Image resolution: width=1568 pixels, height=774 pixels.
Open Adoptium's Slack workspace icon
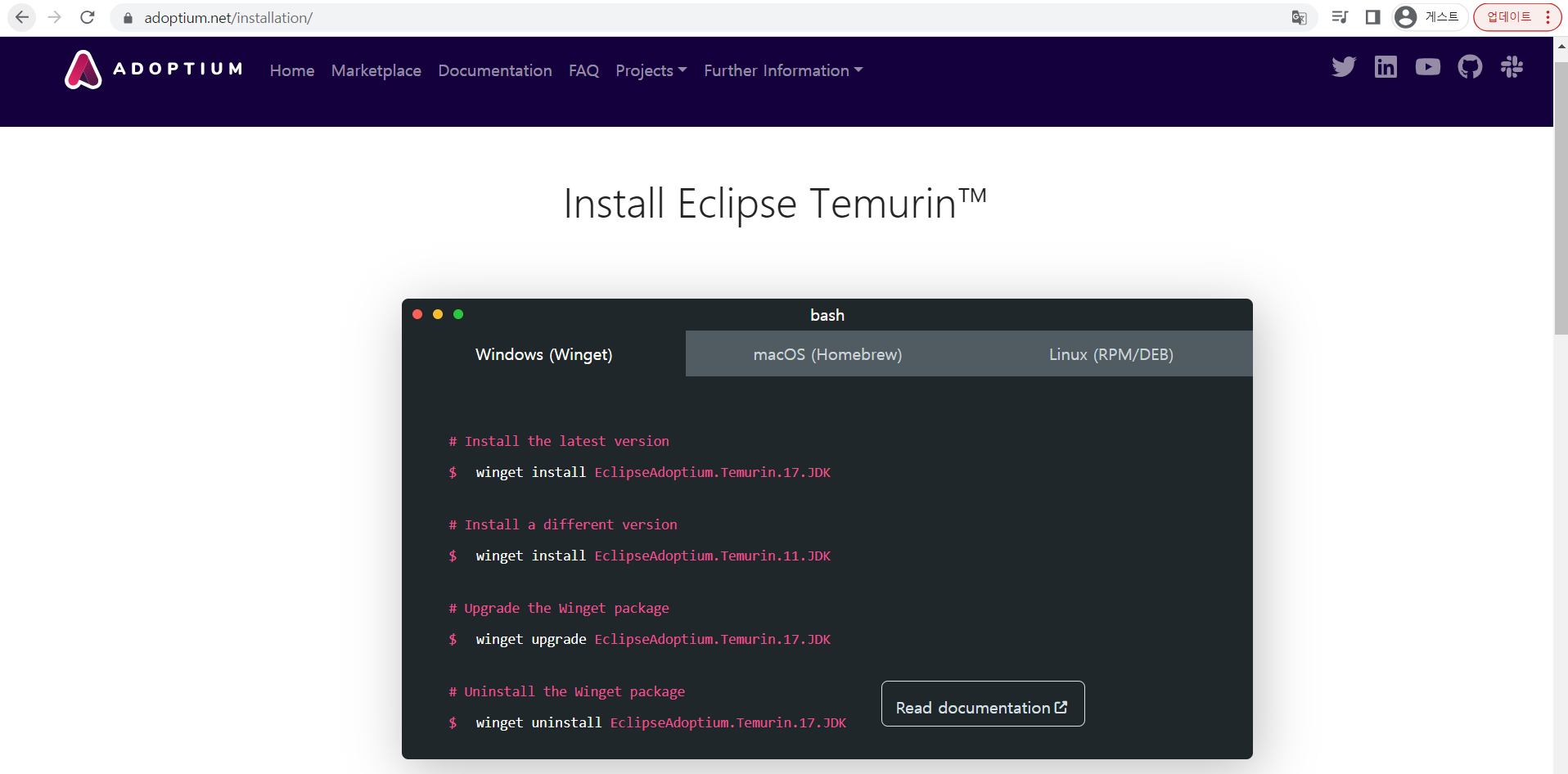coord(1512,67)
